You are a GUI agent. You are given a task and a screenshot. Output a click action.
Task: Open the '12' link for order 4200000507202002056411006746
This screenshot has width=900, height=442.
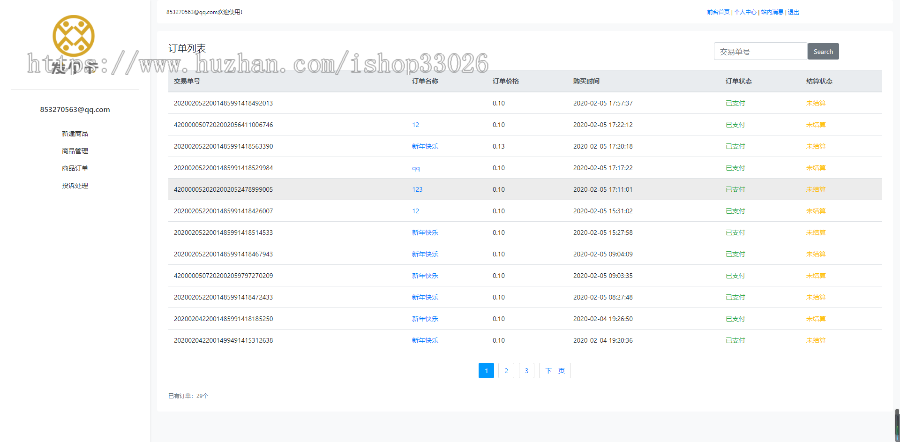[415, 125]
